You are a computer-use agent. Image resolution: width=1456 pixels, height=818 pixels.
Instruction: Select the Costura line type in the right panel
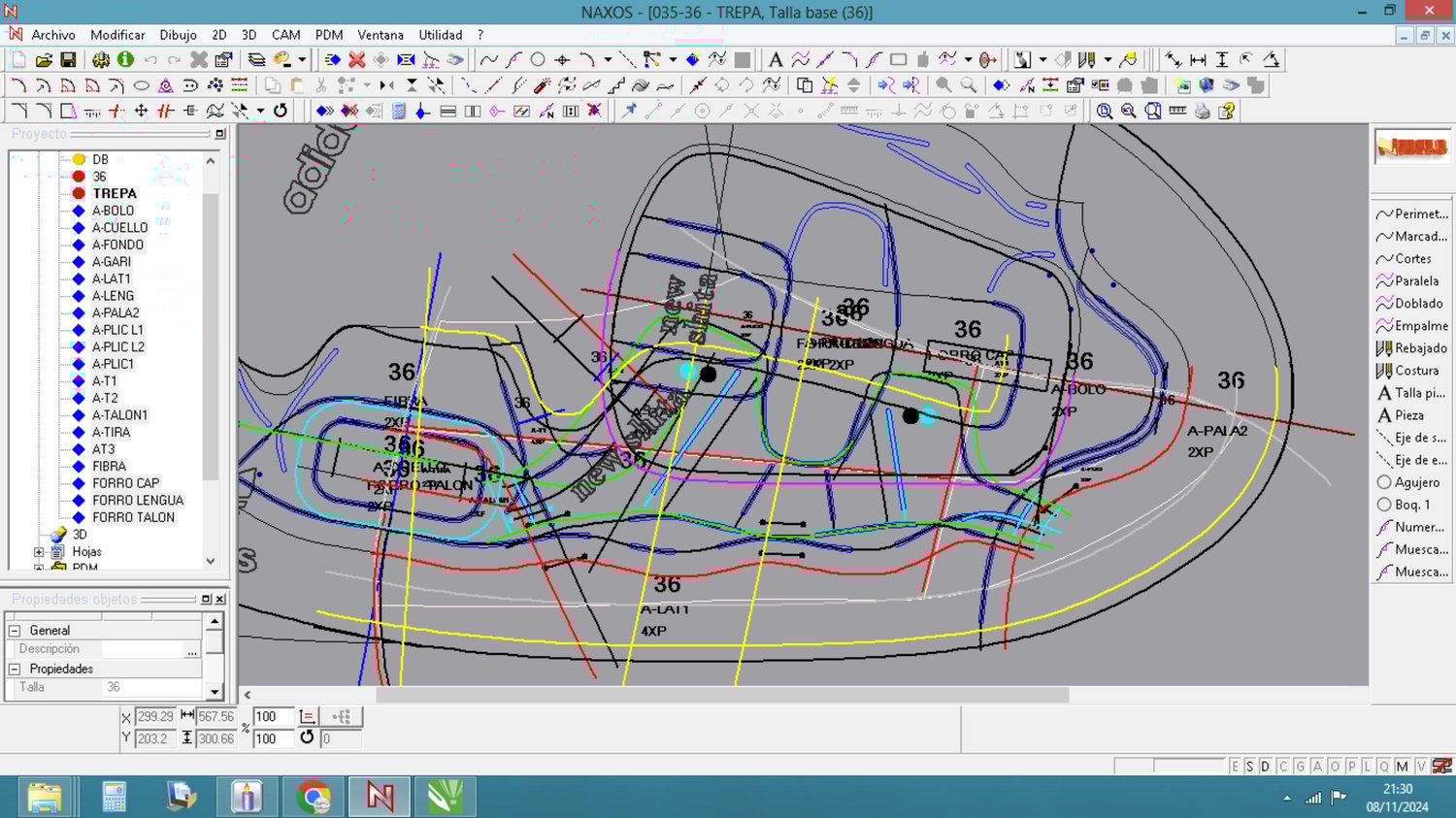(x=1412, y=371)
